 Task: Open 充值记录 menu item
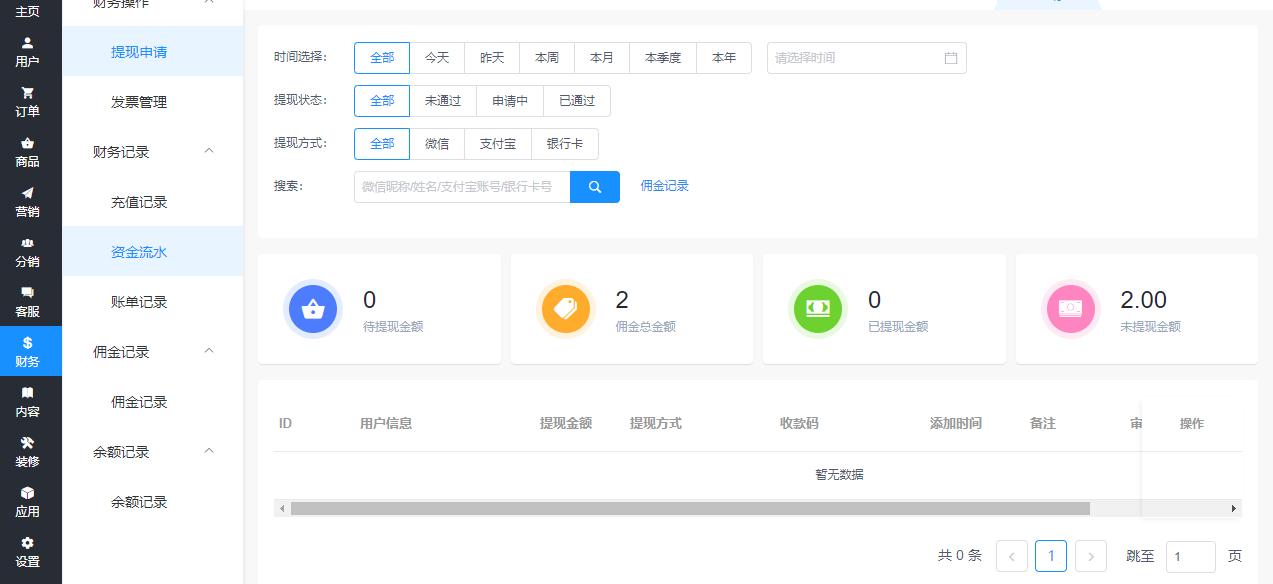tap(153, 201)
